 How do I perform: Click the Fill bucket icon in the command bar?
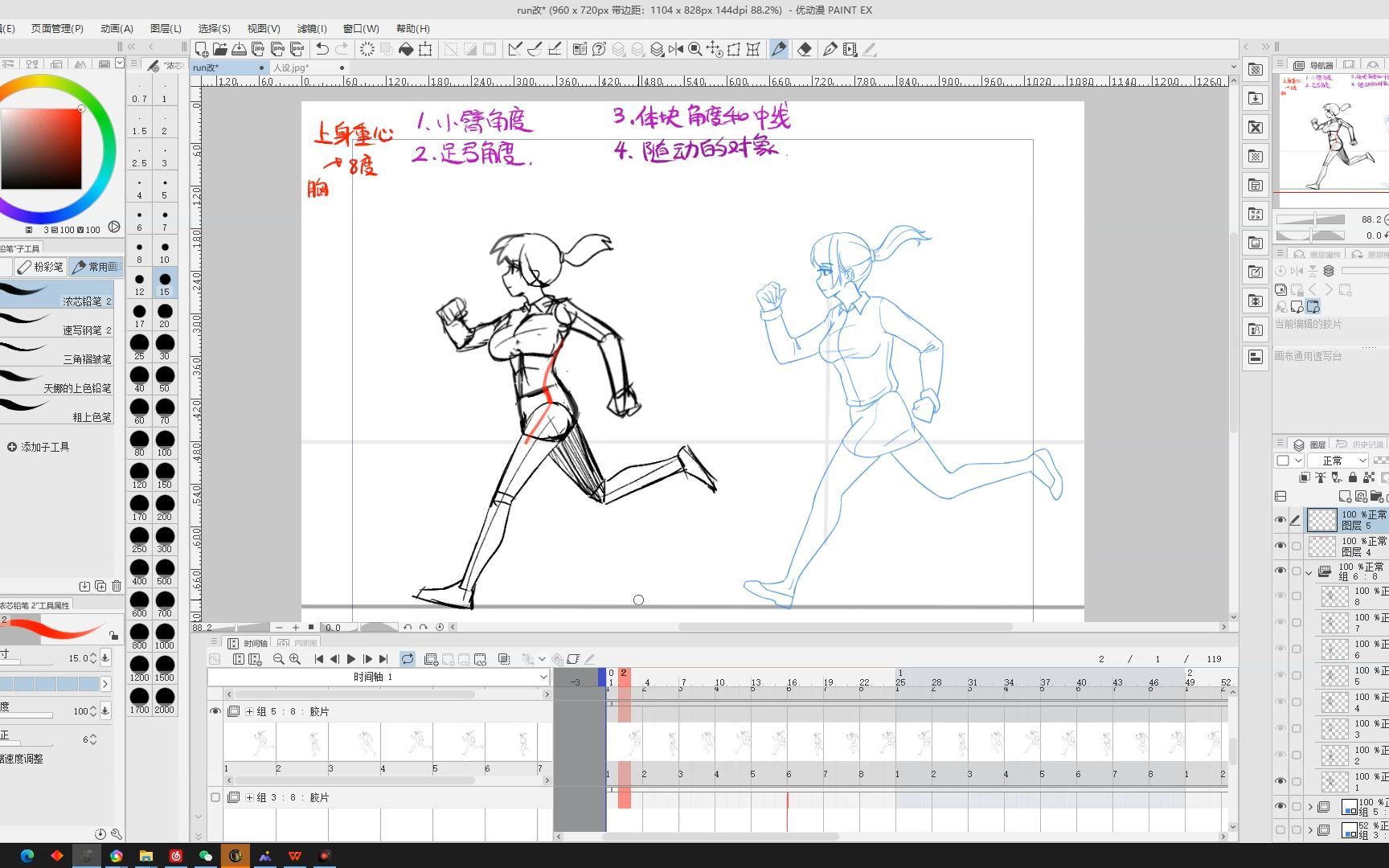click(406, 49)
